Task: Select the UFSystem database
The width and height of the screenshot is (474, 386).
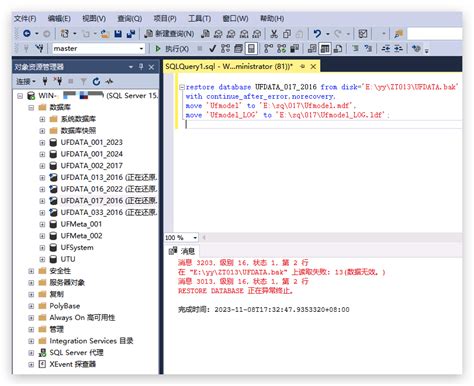Action: tap(77, 247)
